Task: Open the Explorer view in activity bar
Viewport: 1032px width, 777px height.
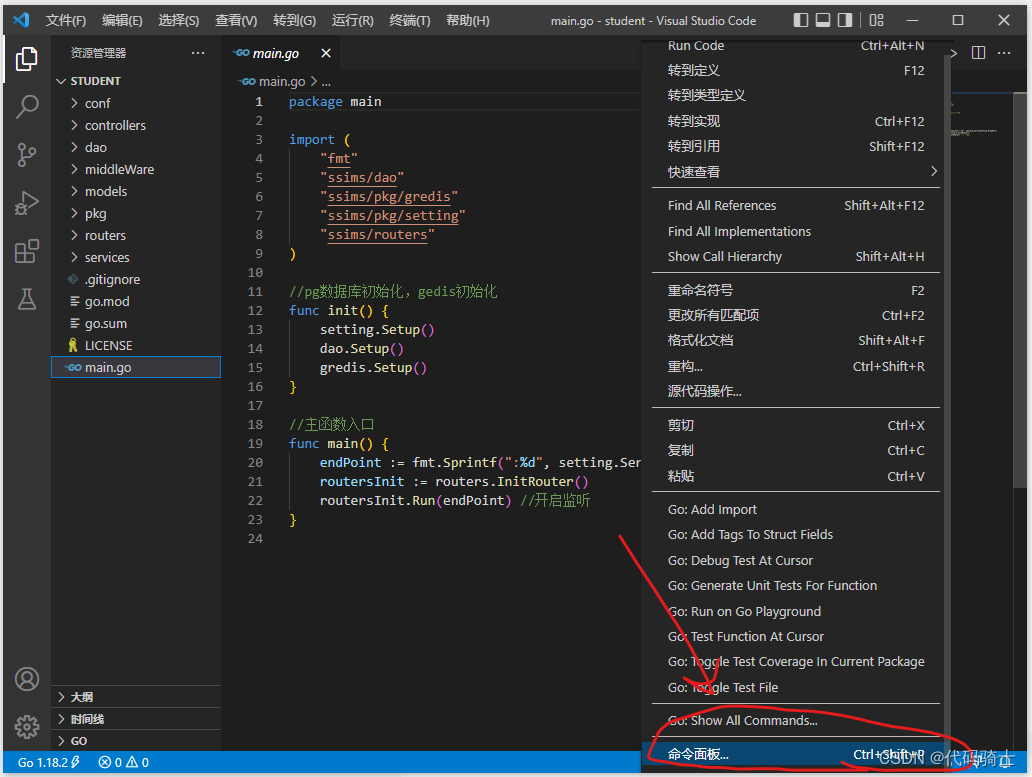Action: (26, 59)
